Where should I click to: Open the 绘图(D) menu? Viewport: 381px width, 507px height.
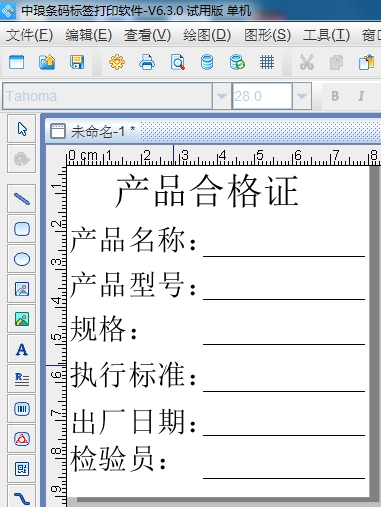pyautogui.click(x=207, y=35)
